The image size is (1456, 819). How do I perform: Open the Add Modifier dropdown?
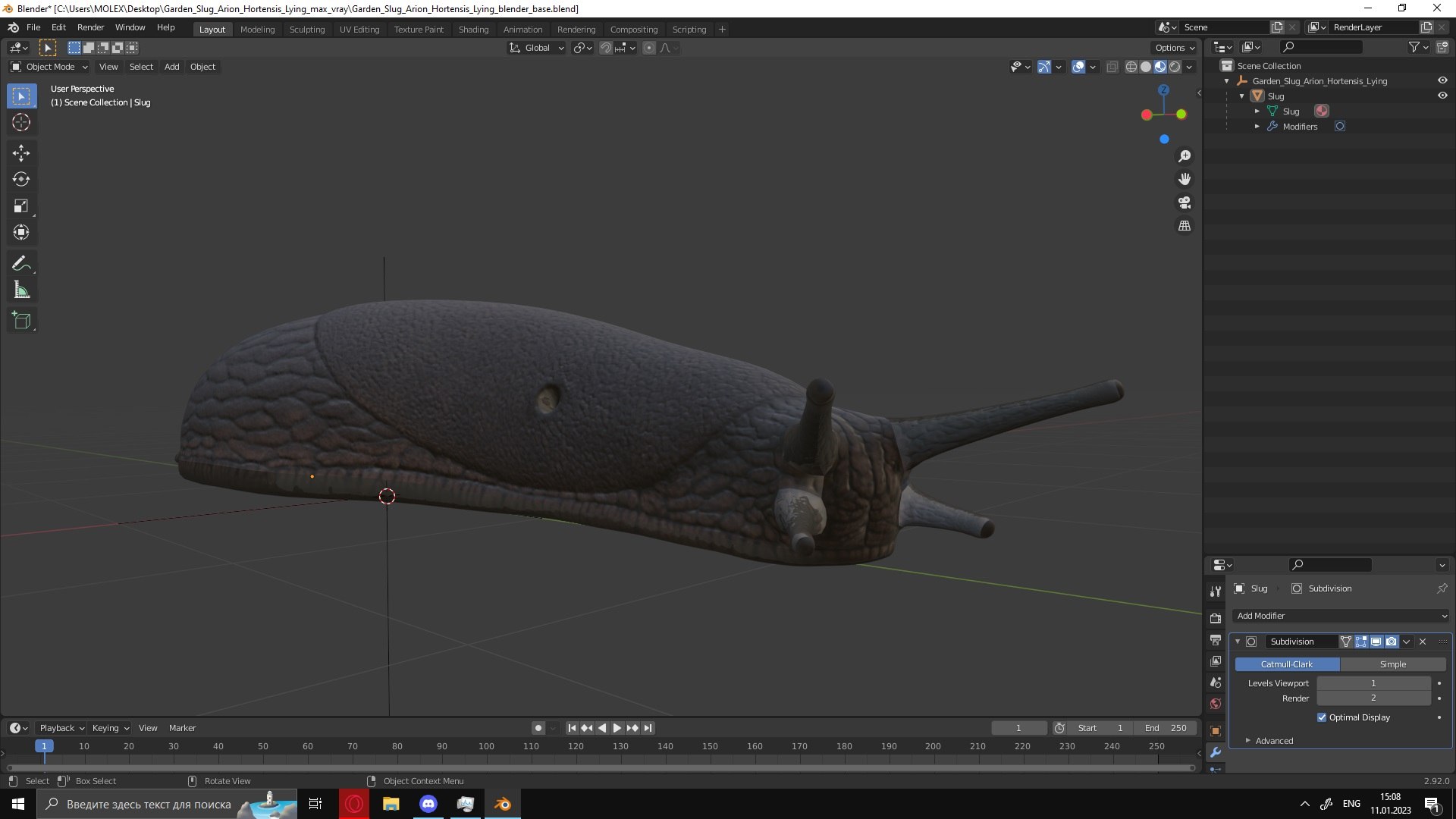1340,616
